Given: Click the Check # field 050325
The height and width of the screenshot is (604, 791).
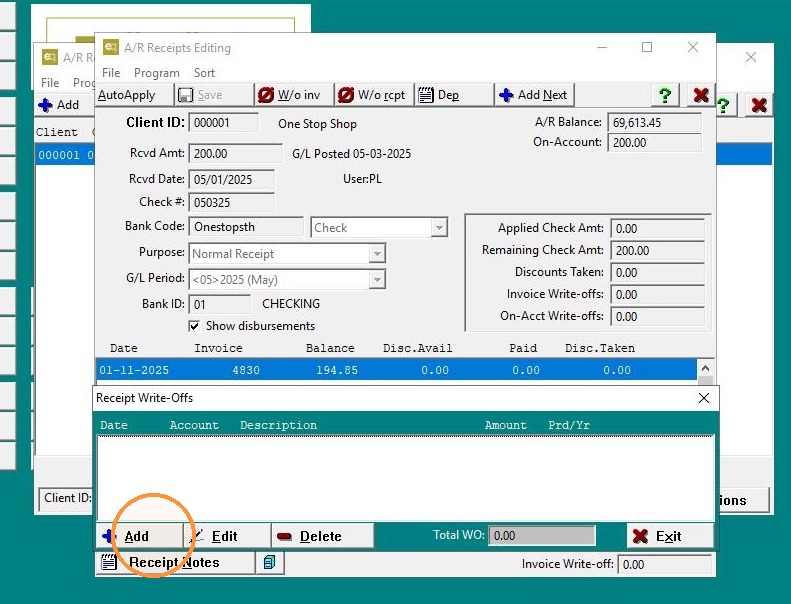Looking at the screenshot, I should pos(231,202).
